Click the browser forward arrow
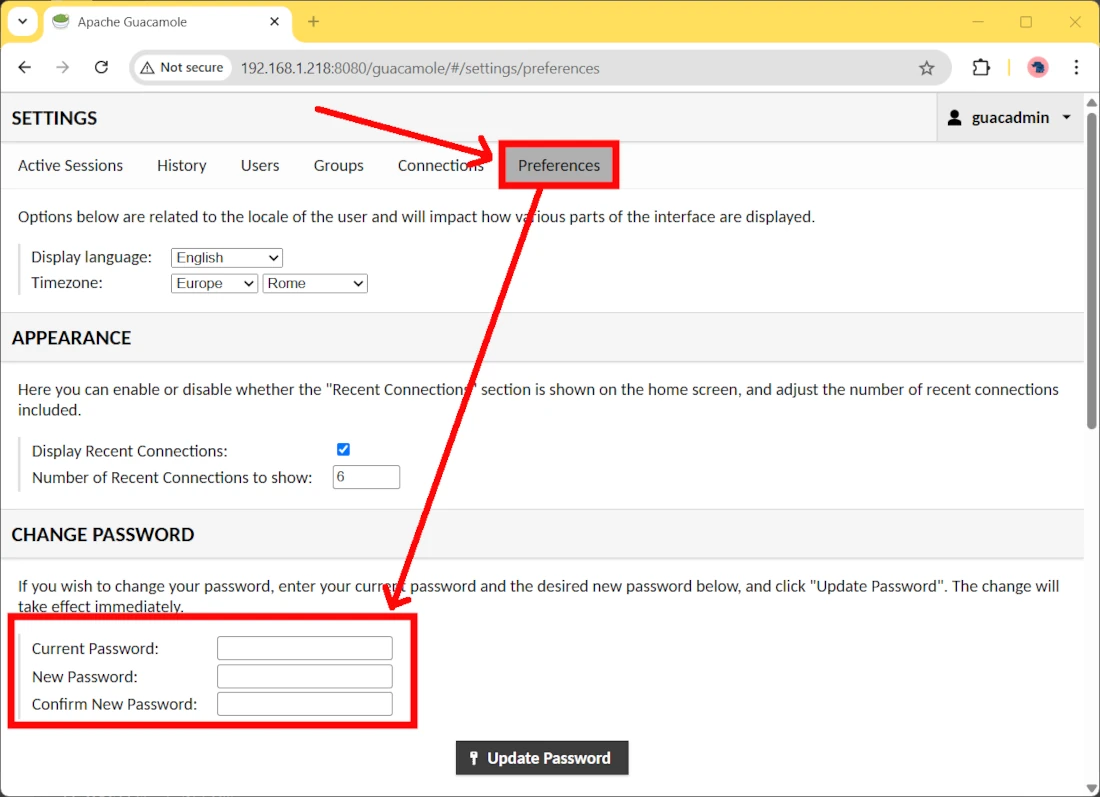 [x=62, y=67]
